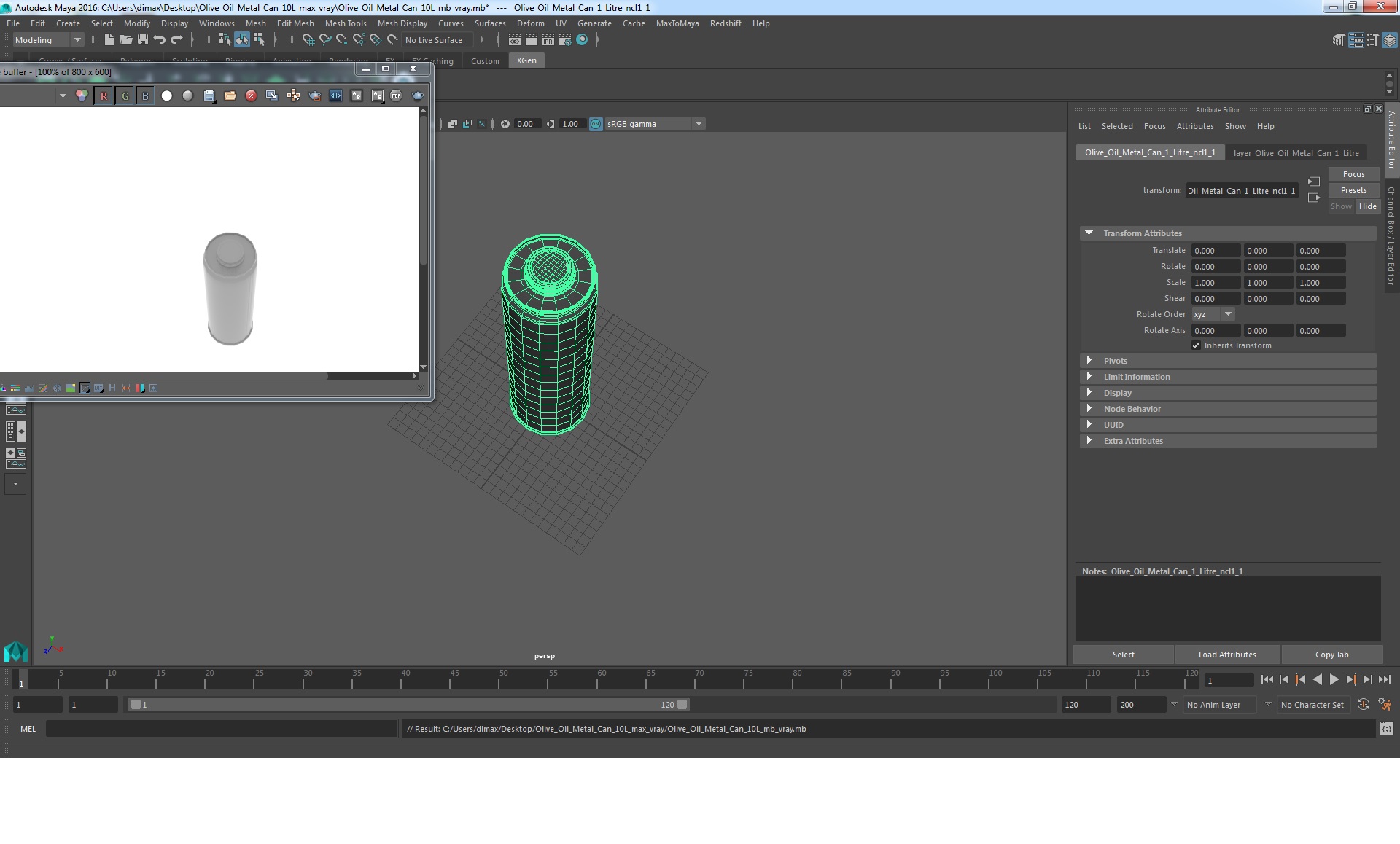Expand Node Behavior section

(x=1089, y=409)
